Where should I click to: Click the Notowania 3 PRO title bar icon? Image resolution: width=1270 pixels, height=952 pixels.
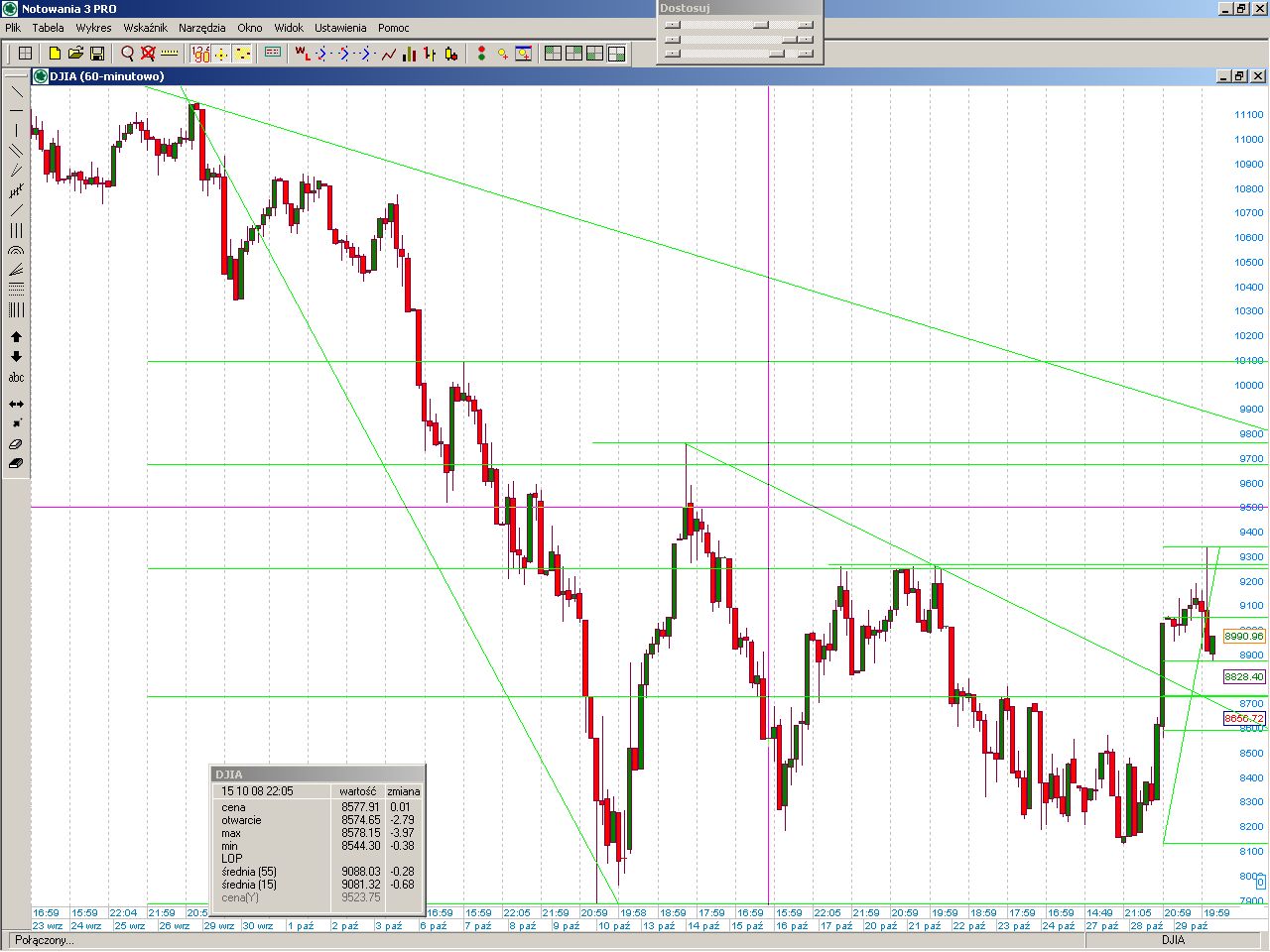(x=10, y=8)
